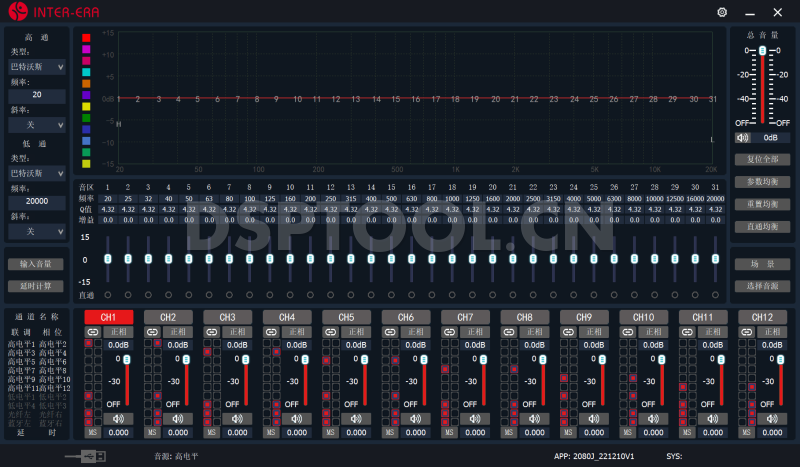Open settings with the gear icon
The image size is (800, 467).
pos(722,12)
